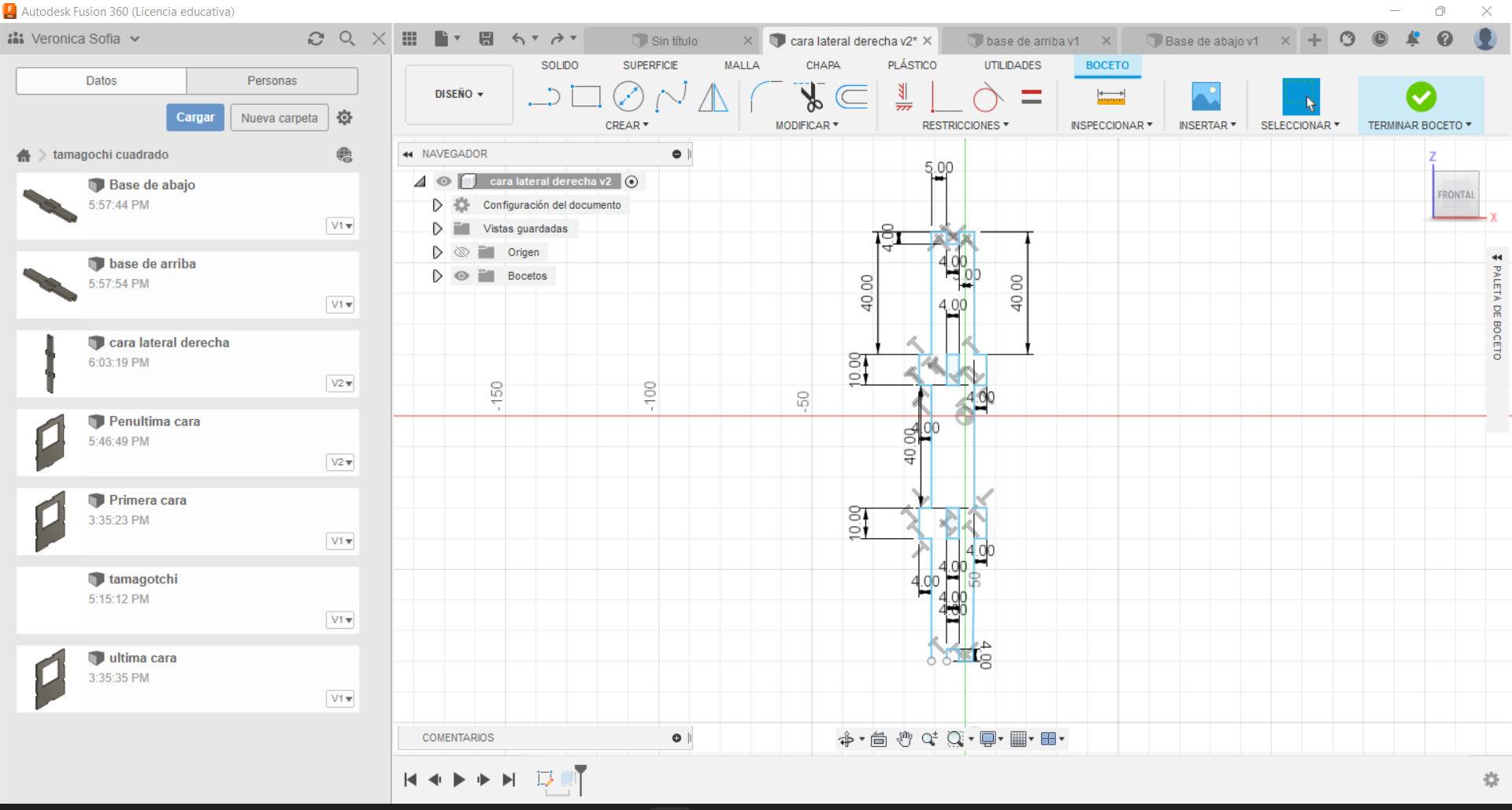
Task: Activate the cara lateral derecha v2 radio button
Action: tap(632, 182)
